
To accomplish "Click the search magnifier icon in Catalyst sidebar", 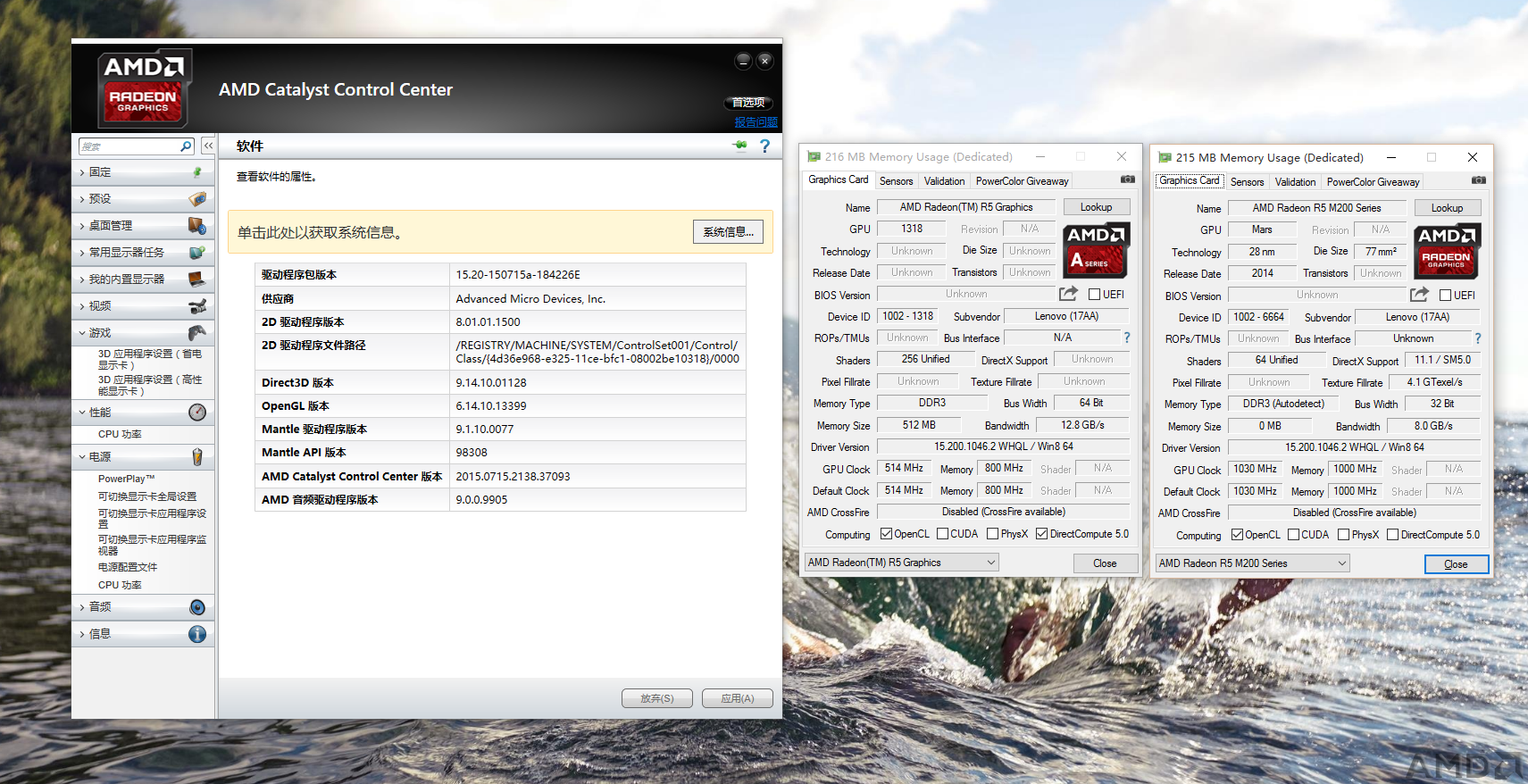I will [x=186, y=146].
